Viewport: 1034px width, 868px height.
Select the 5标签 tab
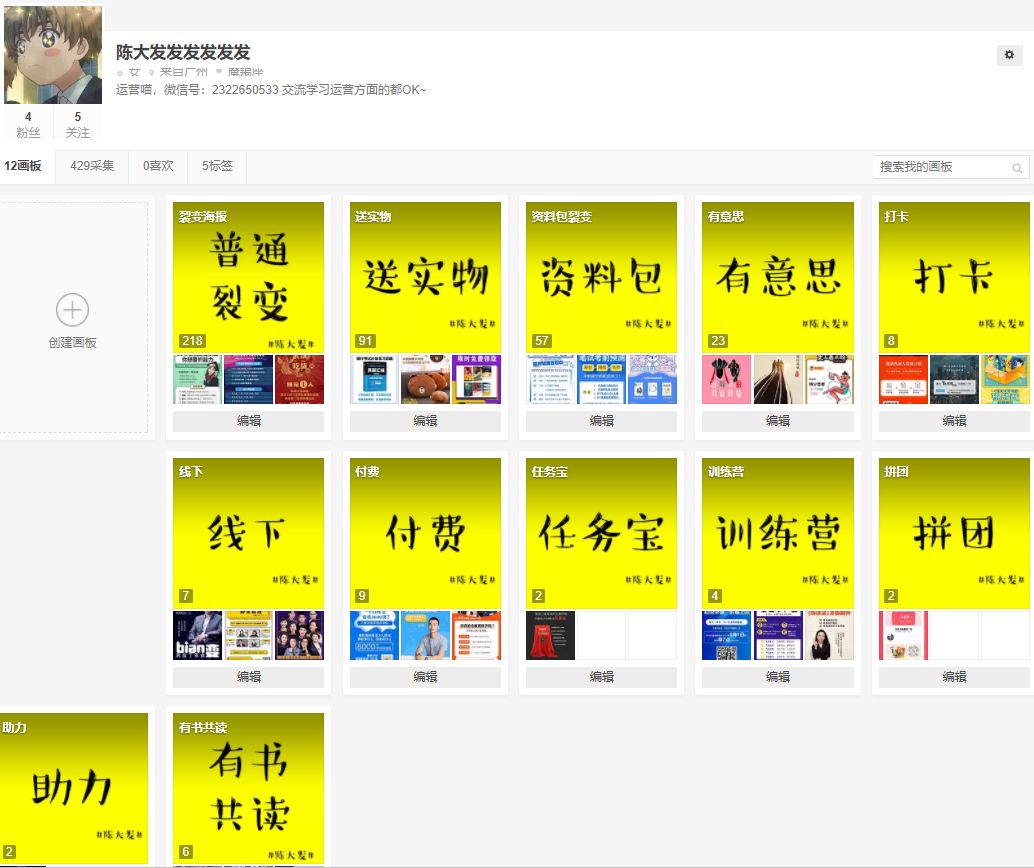point(217,166)
